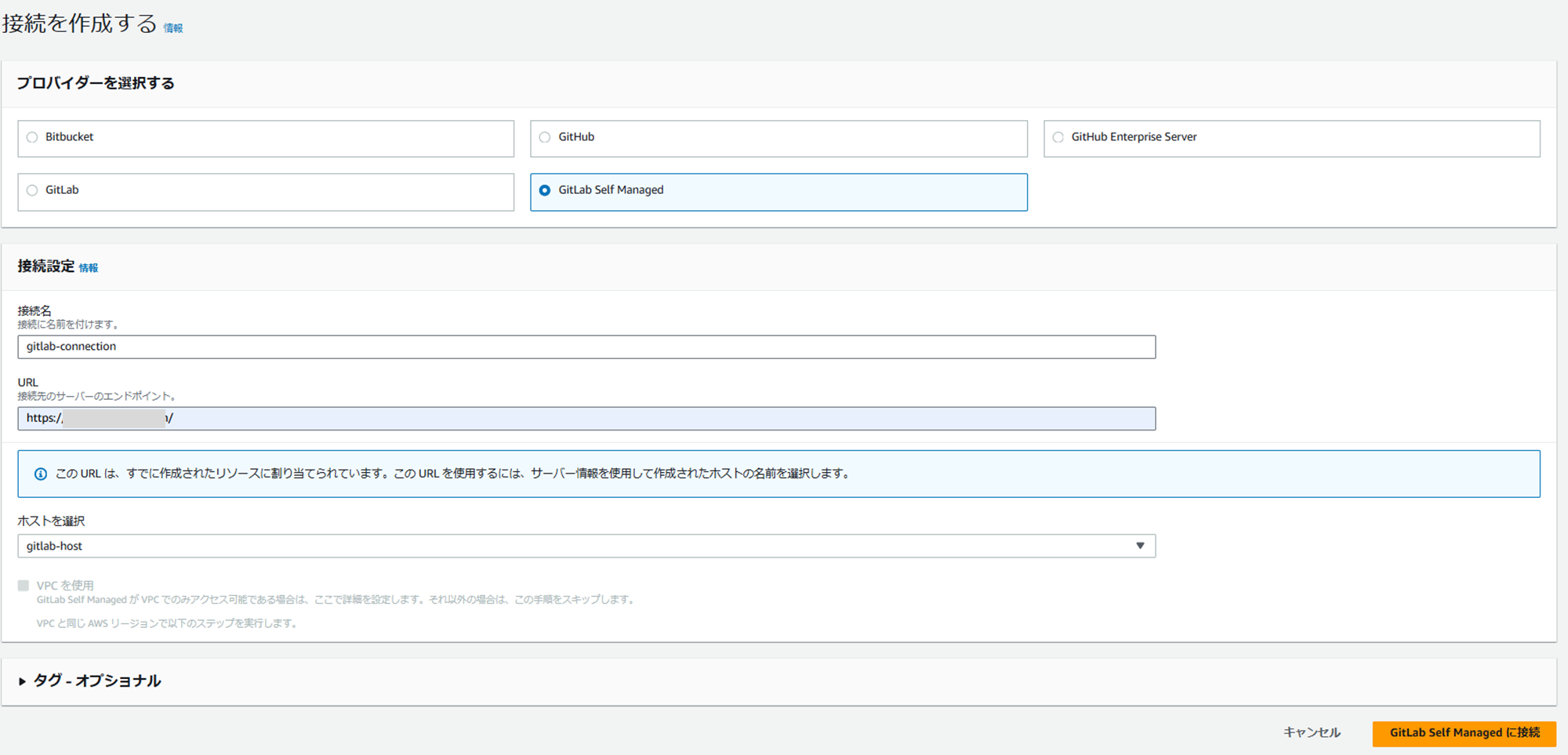
Task: Click the GitLab Self Managed provider card
Action: coord(778,192)
